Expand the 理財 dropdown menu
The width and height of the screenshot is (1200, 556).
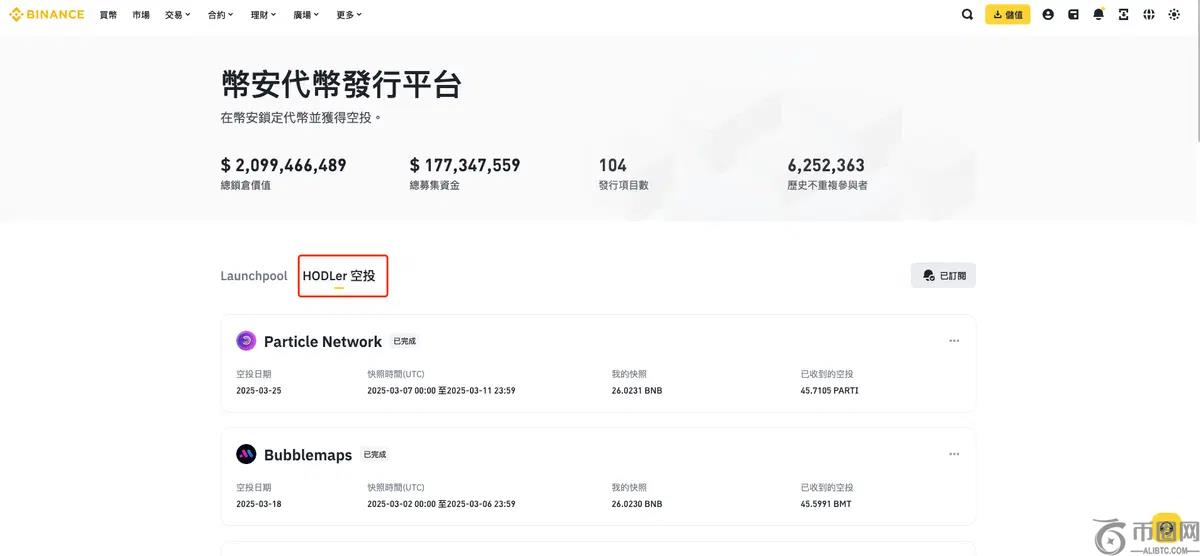264,15
